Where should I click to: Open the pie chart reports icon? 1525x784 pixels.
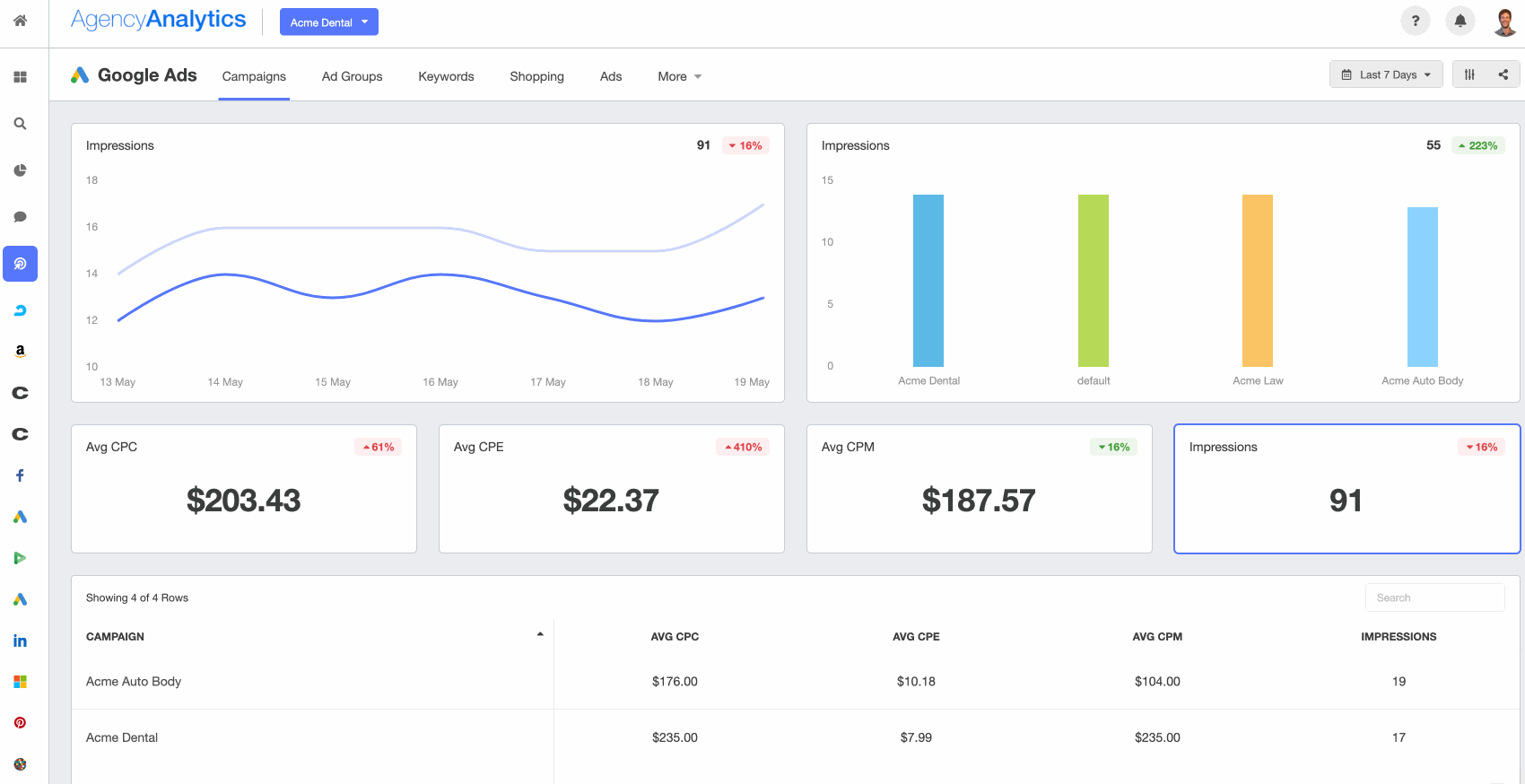tap(20, 170)
